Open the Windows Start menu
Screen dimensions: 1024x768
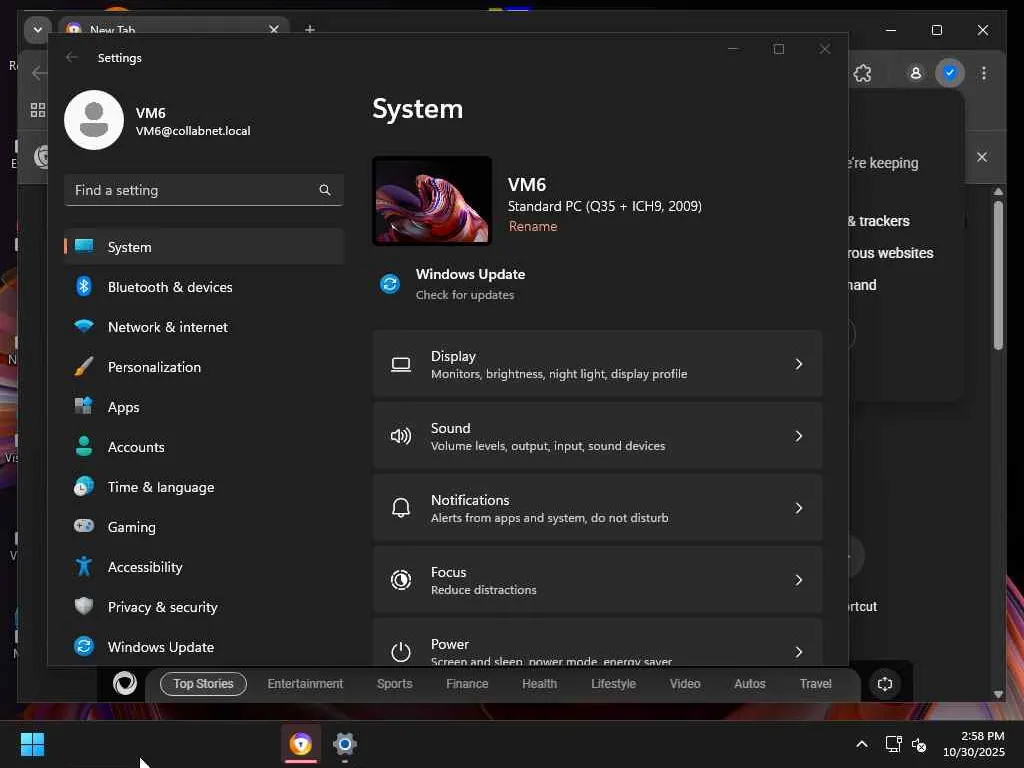point(32,744)
